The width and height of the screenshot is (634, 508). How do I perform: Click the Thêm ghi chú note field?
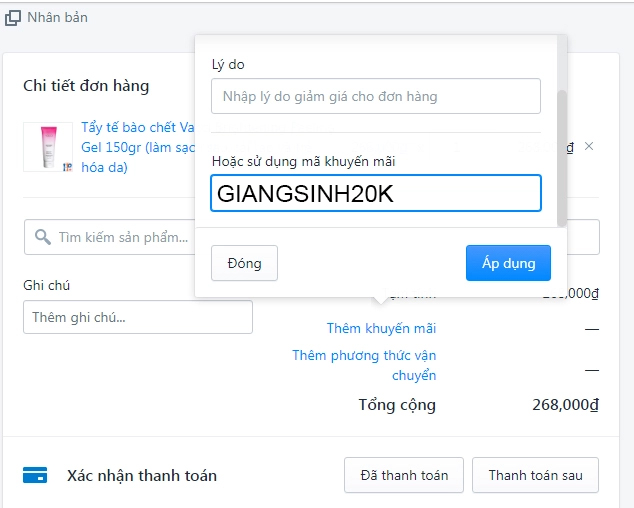click(x=138, y=317)
